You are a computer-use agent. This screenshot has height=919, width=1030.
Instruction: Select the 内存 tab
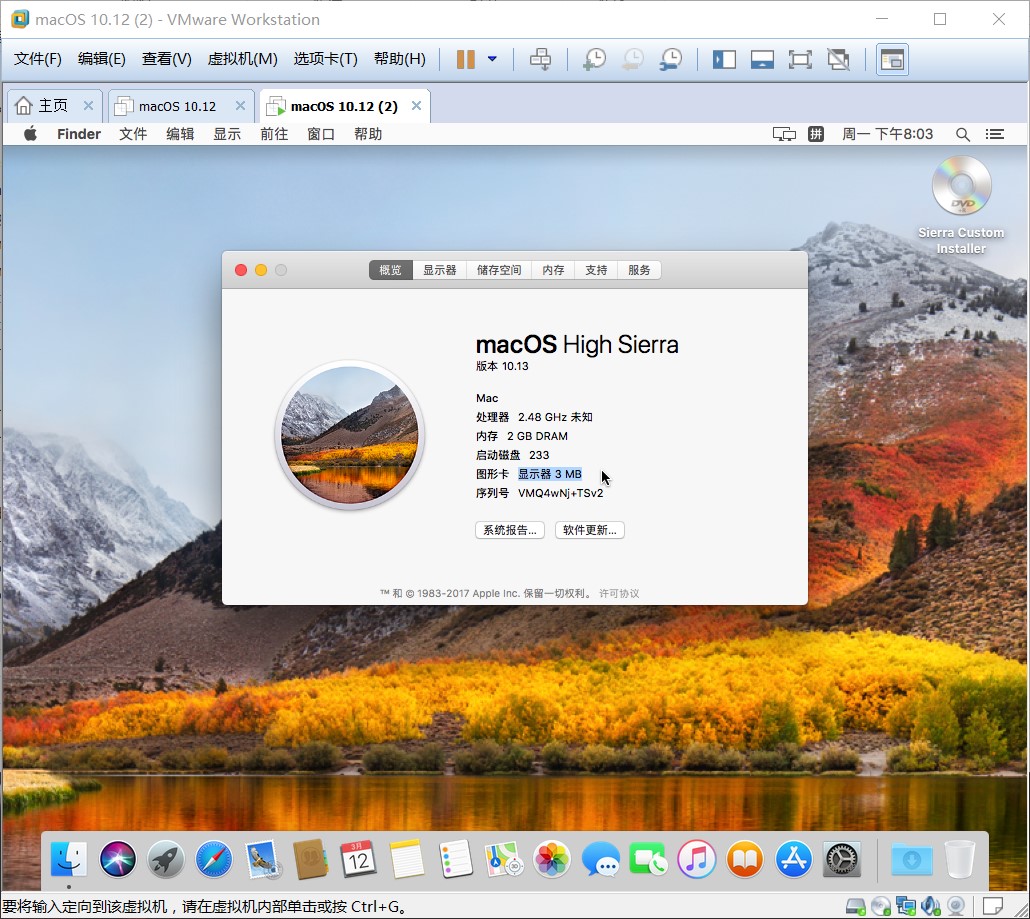click(553, 270)
